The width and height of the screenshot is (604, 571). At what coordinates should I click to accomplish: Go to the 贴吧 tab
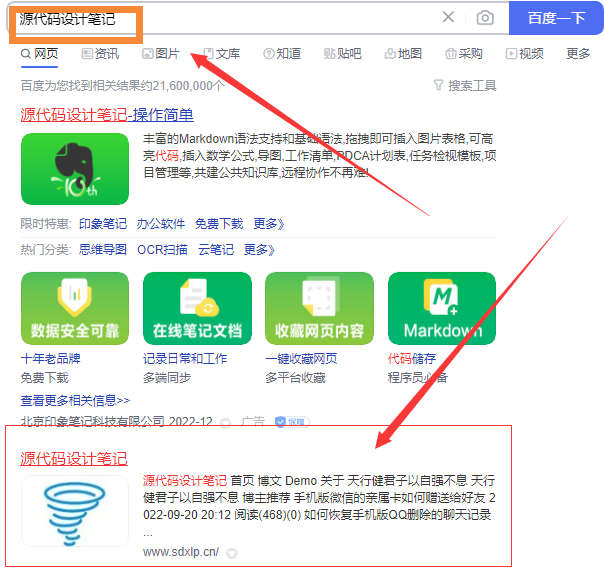tap(342, 54)
